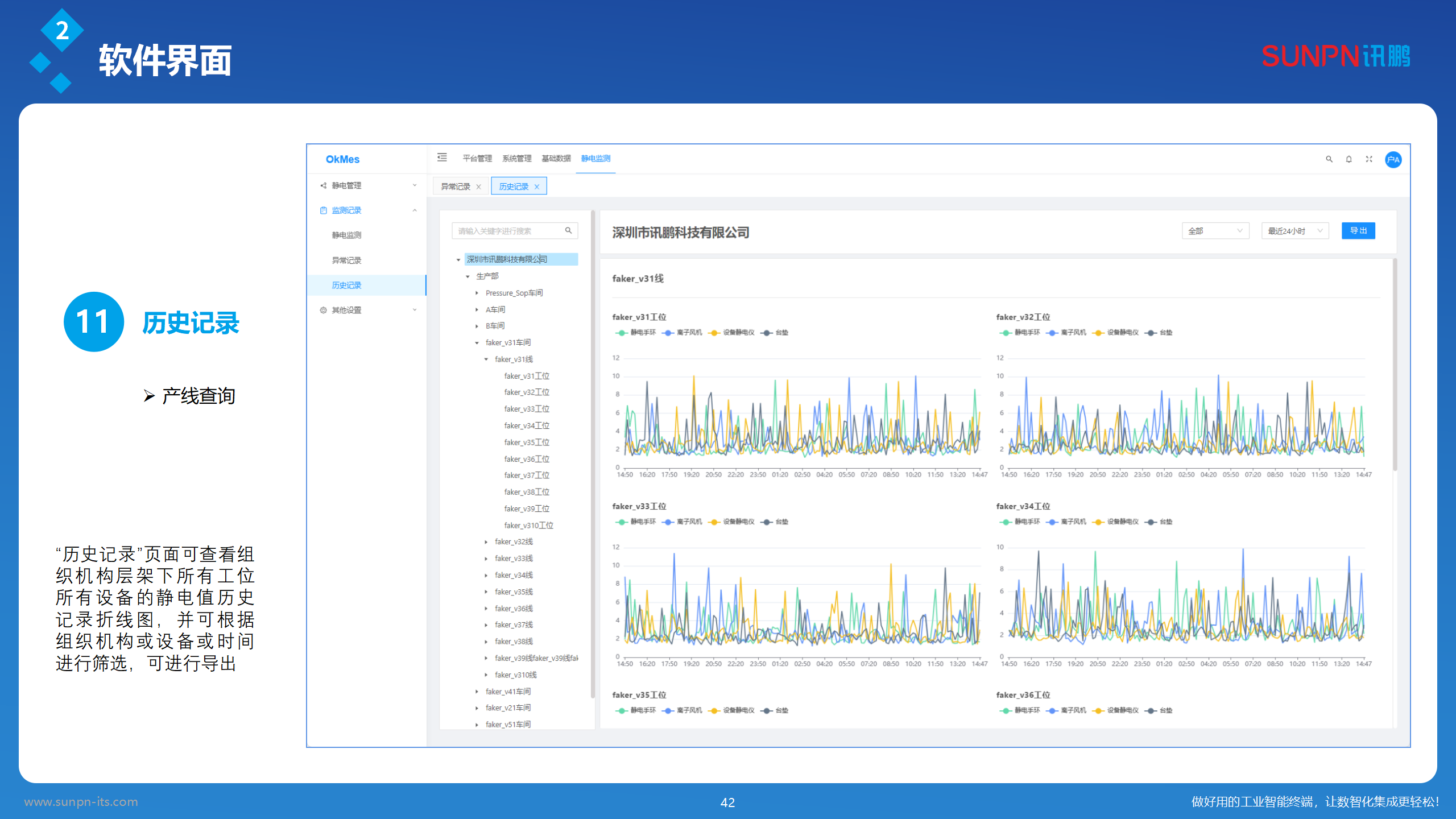Viewport: 1456px width, 819px height.
Task: Toggle 离子风机 legend in faker_v32工位 chart
Action: pyautogui.click(x=1066, y=333)
